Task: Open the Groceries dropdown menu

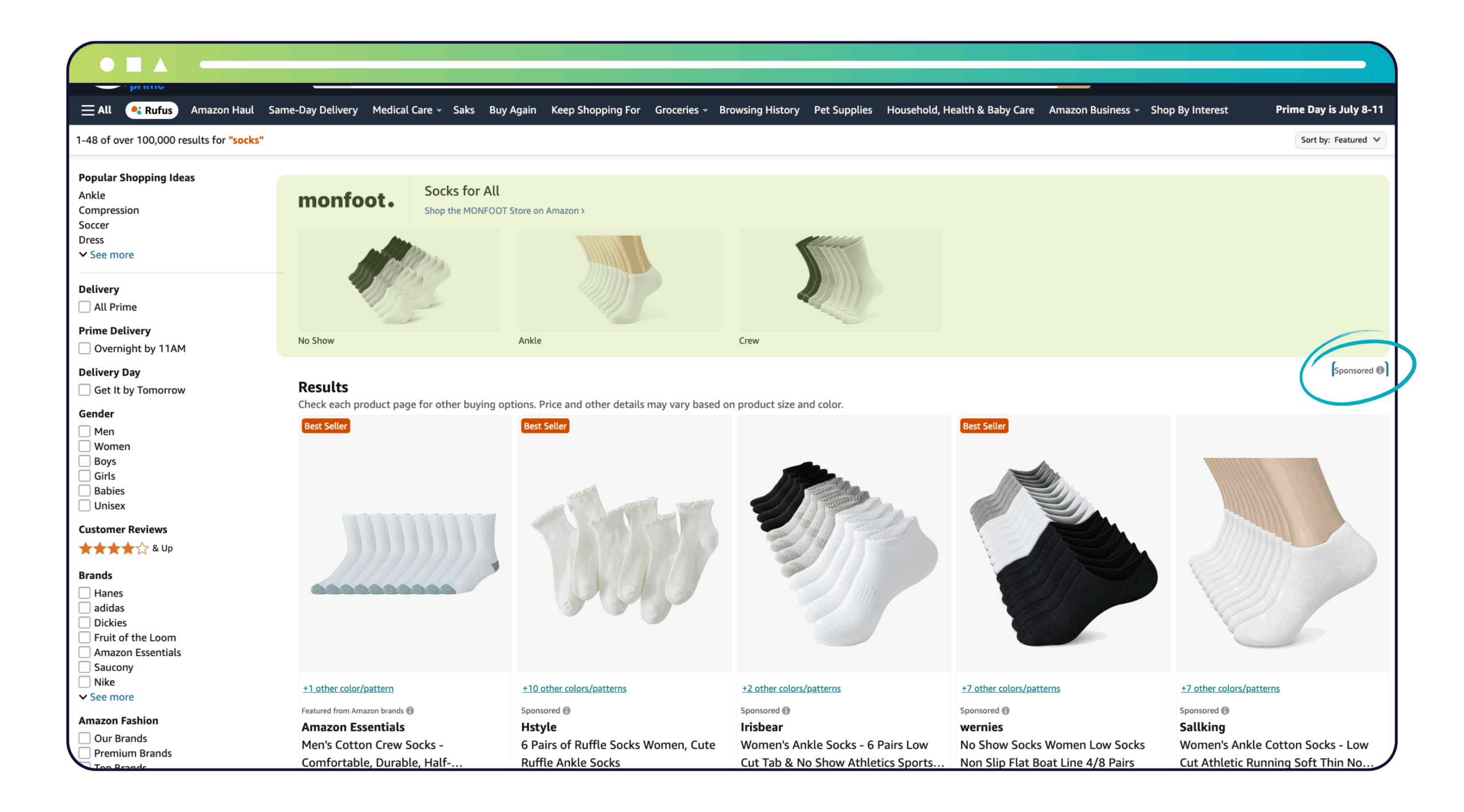Action: pos(681,110)
